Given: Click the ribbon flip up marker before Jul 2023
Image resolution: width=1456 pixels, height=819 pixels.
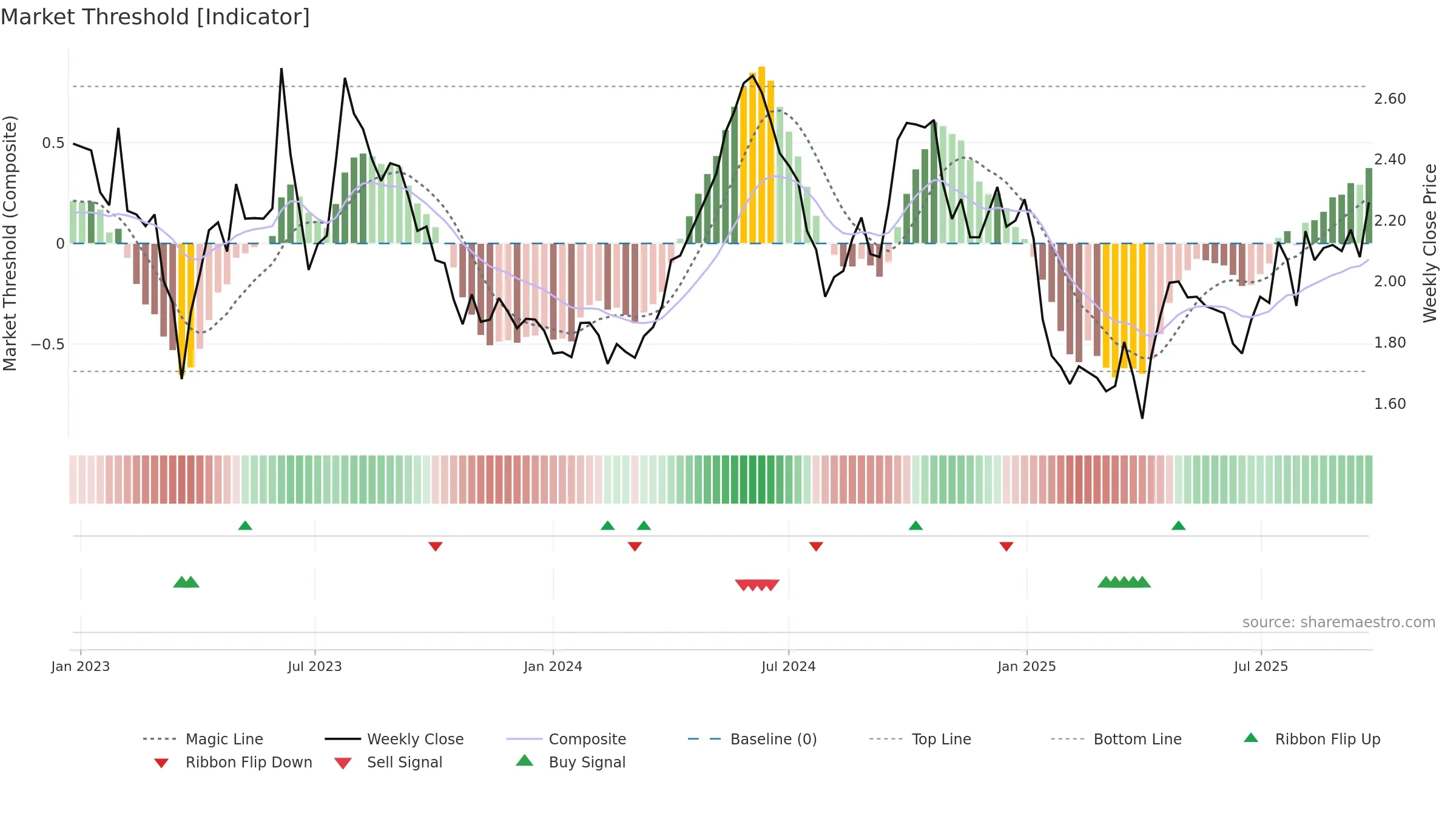Looking at the screenshot, I should click(x=245, y=525).
